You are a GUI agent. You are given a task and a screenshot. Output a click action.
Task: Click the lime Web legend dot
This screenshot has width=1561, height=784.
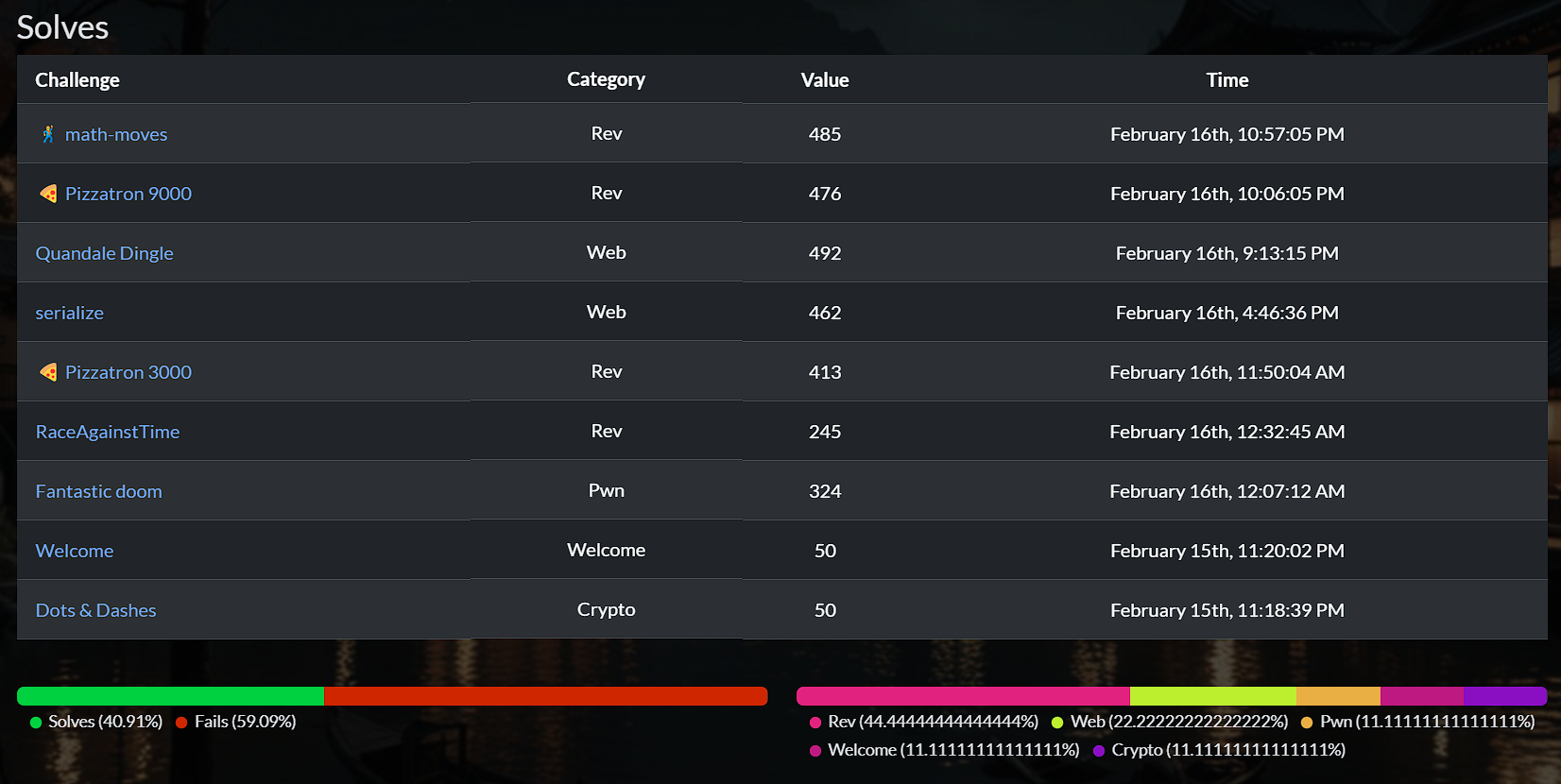(1057, 723)
